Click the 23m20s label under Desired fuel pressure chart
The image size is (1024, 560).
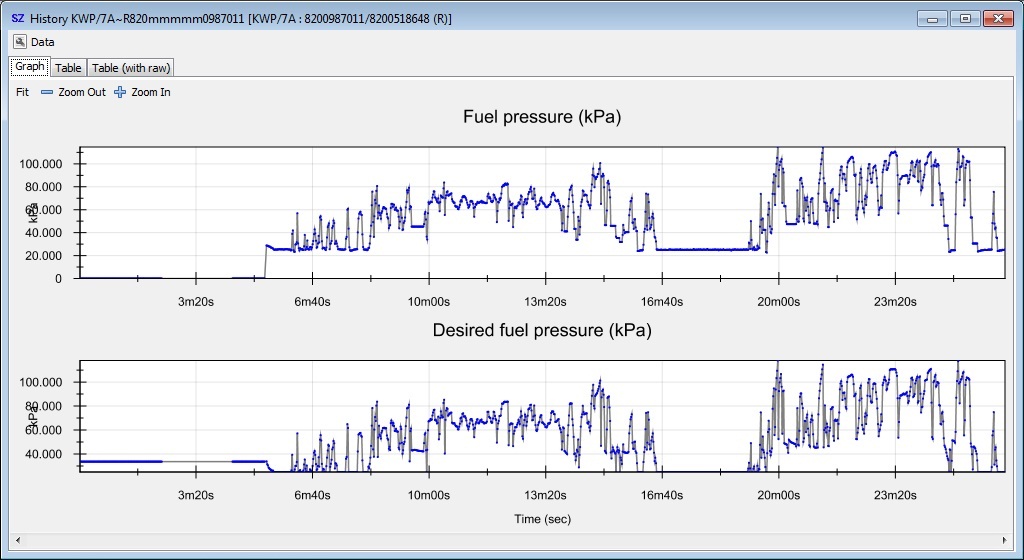(895, 495)
